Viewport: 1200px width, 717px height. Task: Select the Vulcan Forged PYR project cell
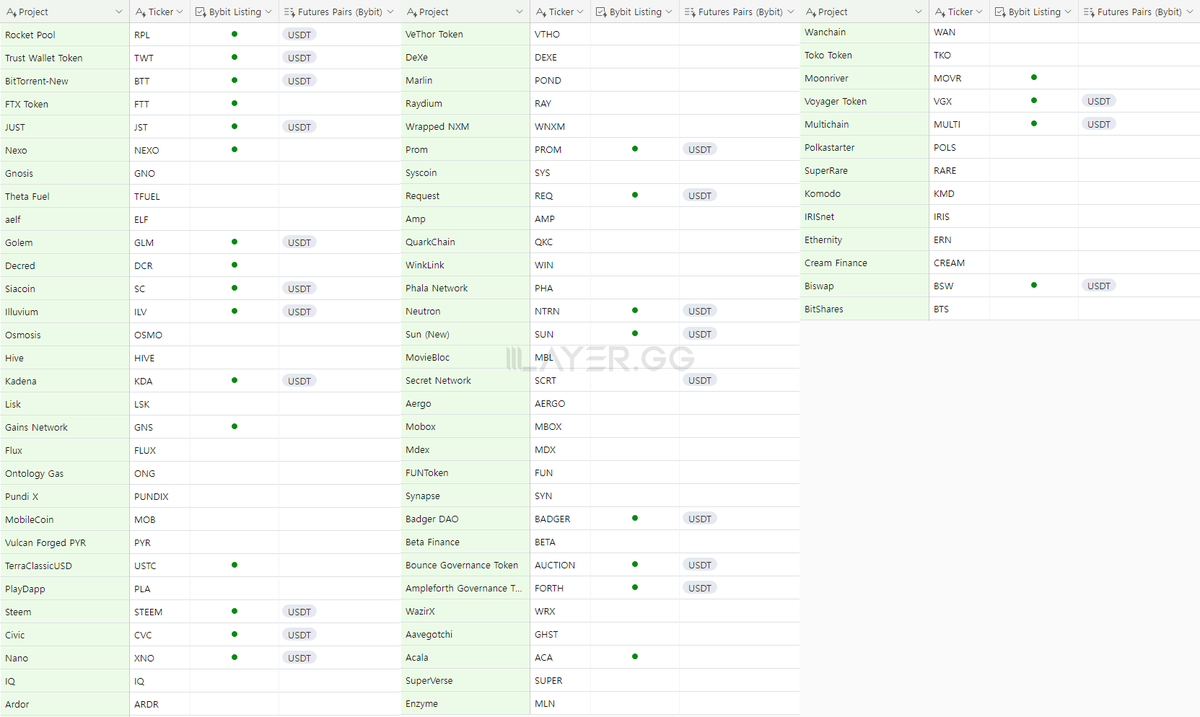[65, 543]
